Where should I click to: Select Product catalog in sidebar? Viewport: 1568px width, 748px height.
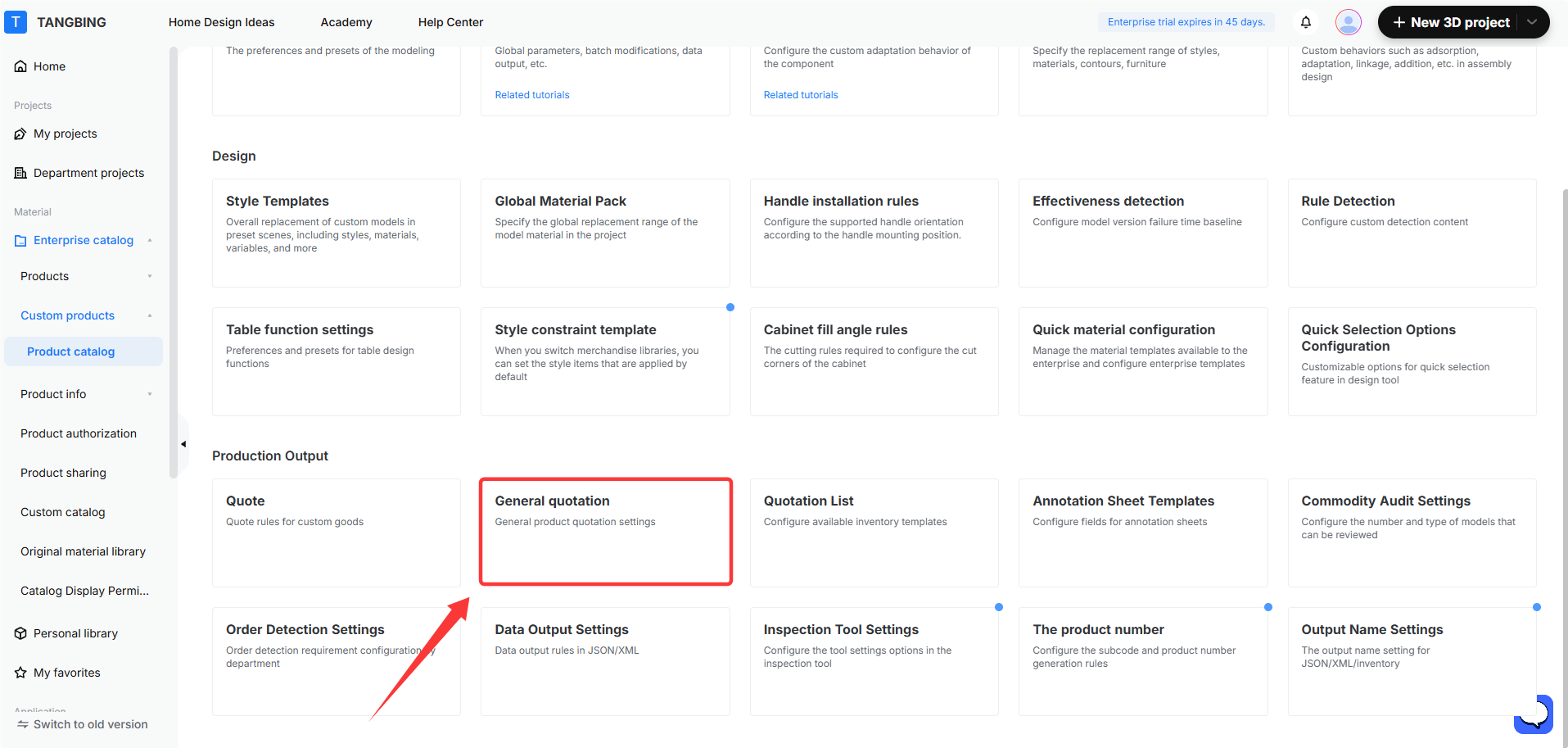point(84,351)
